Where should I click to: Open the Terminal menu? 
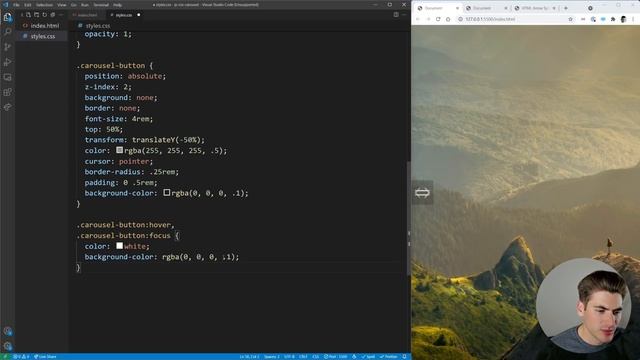101,5
